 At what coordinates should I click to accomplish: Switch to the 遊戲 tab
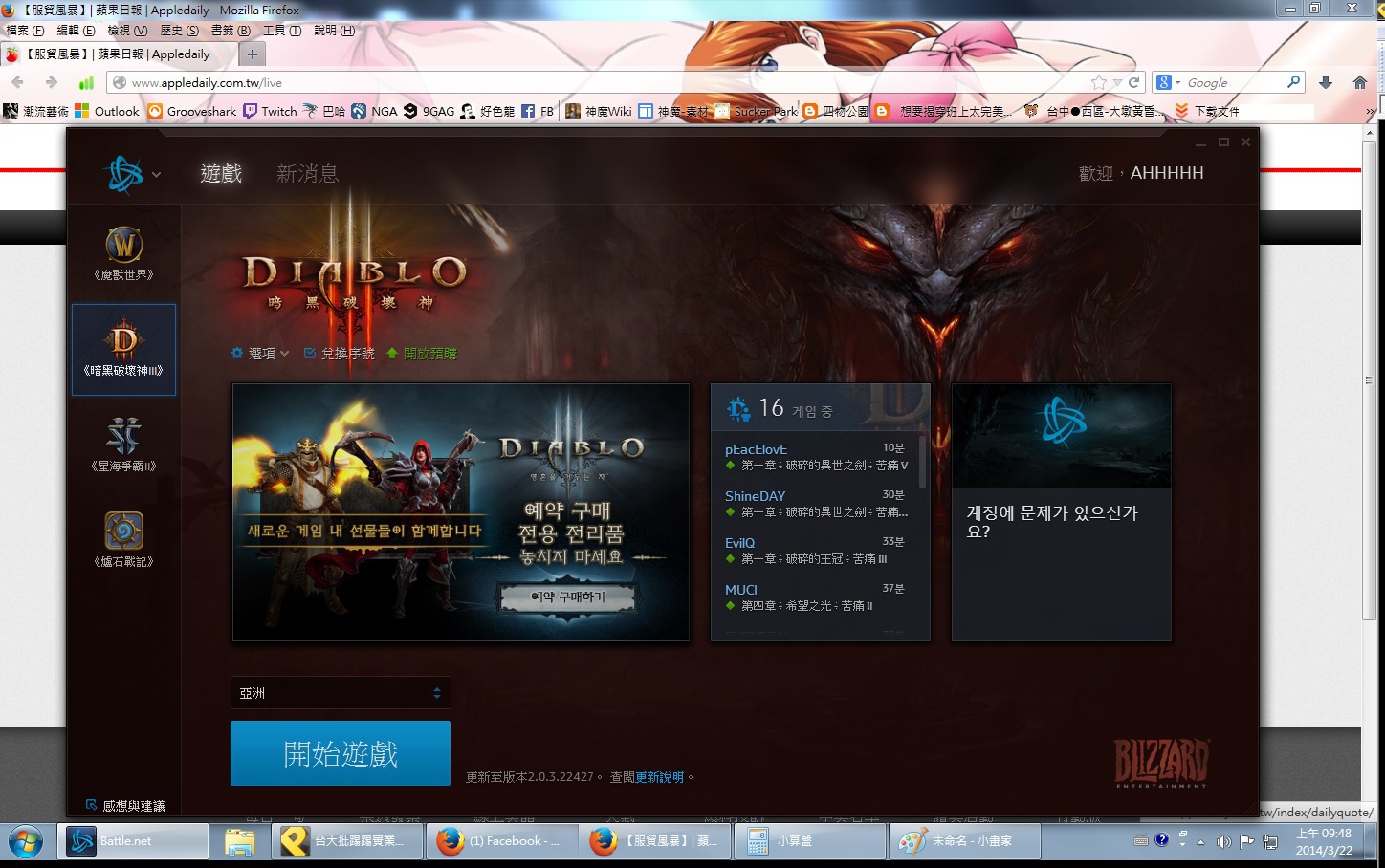point(221,173)
